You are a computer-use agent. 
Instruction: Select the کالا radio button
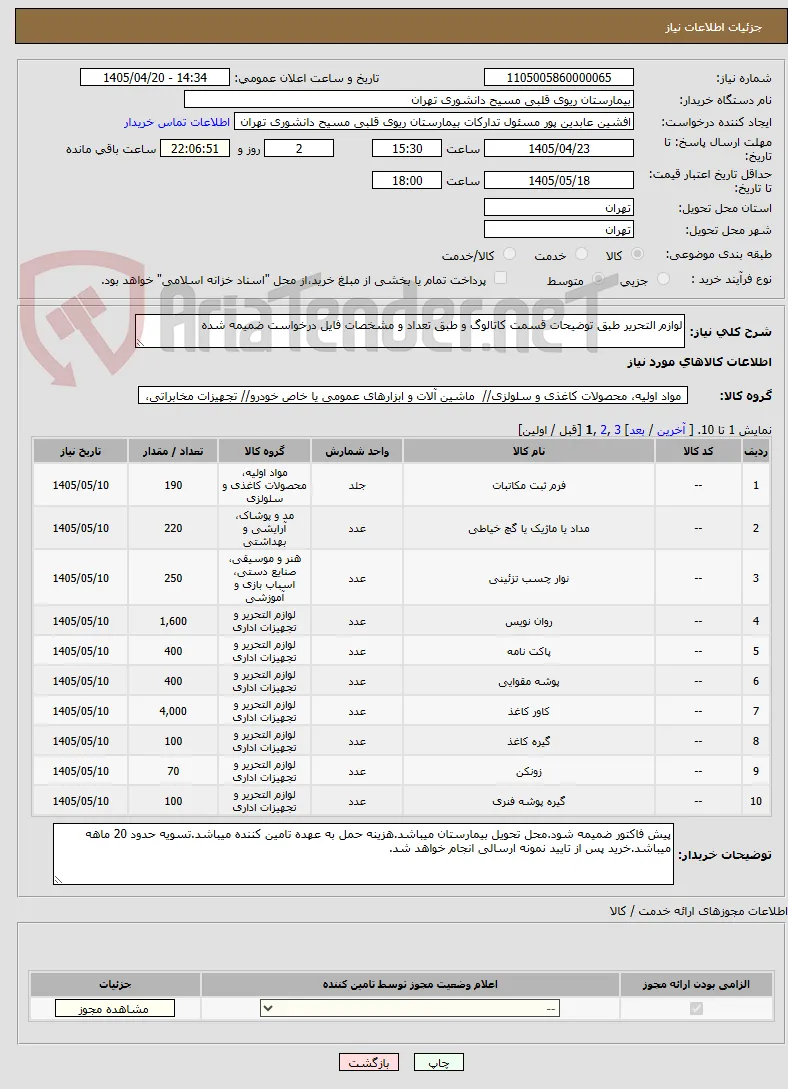pyautogui.click(x=637, y=254)
